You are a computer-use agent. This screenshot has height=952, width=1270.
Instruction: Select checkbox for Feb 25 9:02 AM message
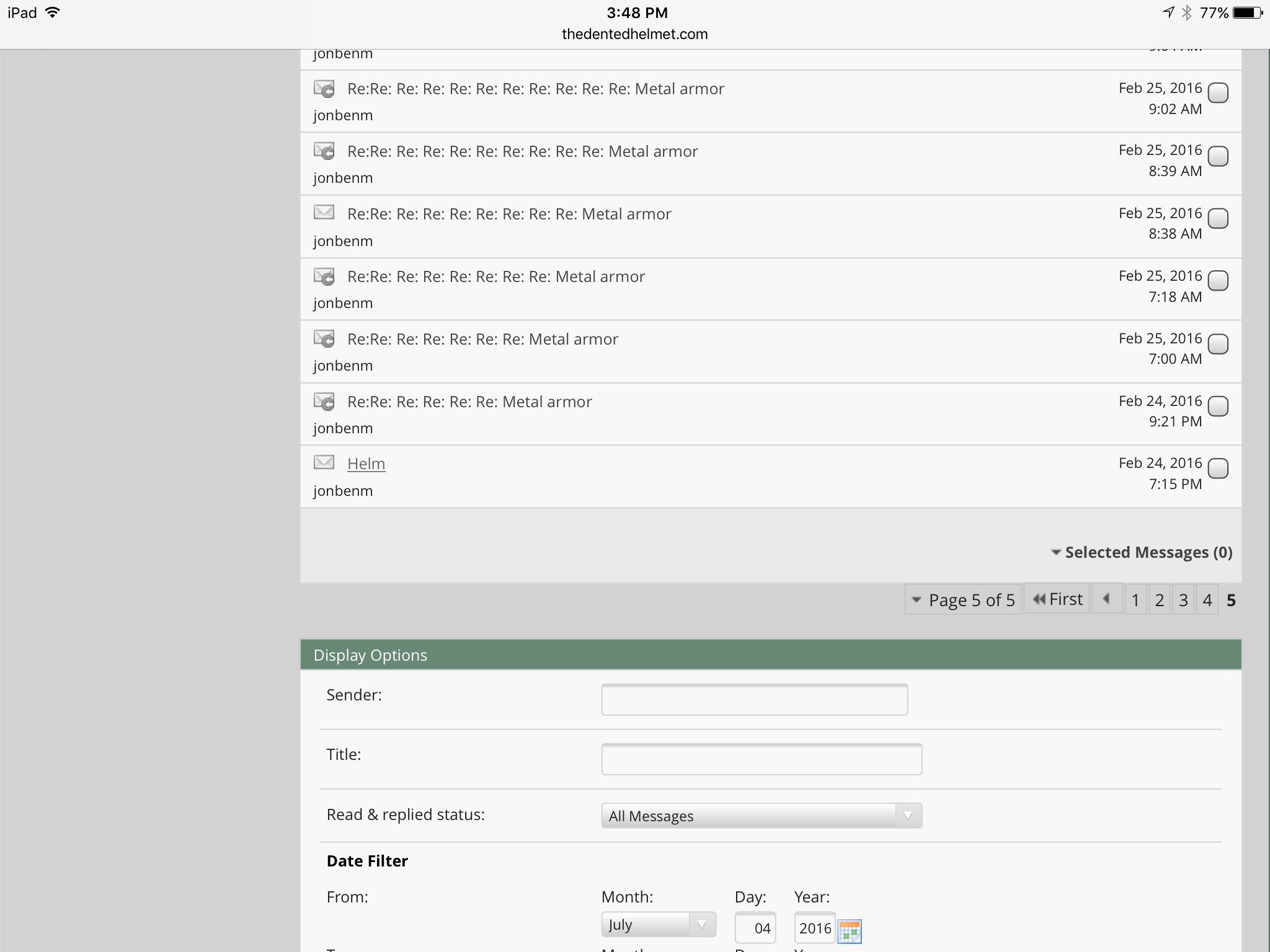(x=1218, y=93)
